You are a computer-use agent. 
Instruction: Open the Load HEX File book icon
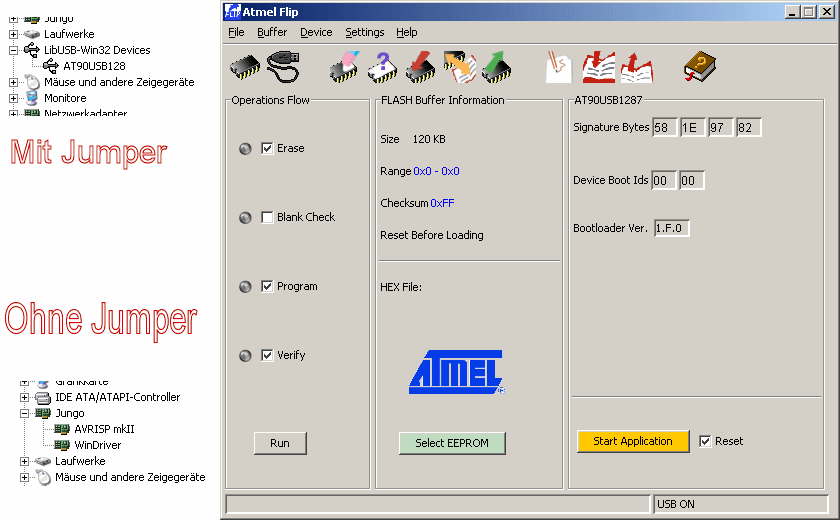point(598,67)
